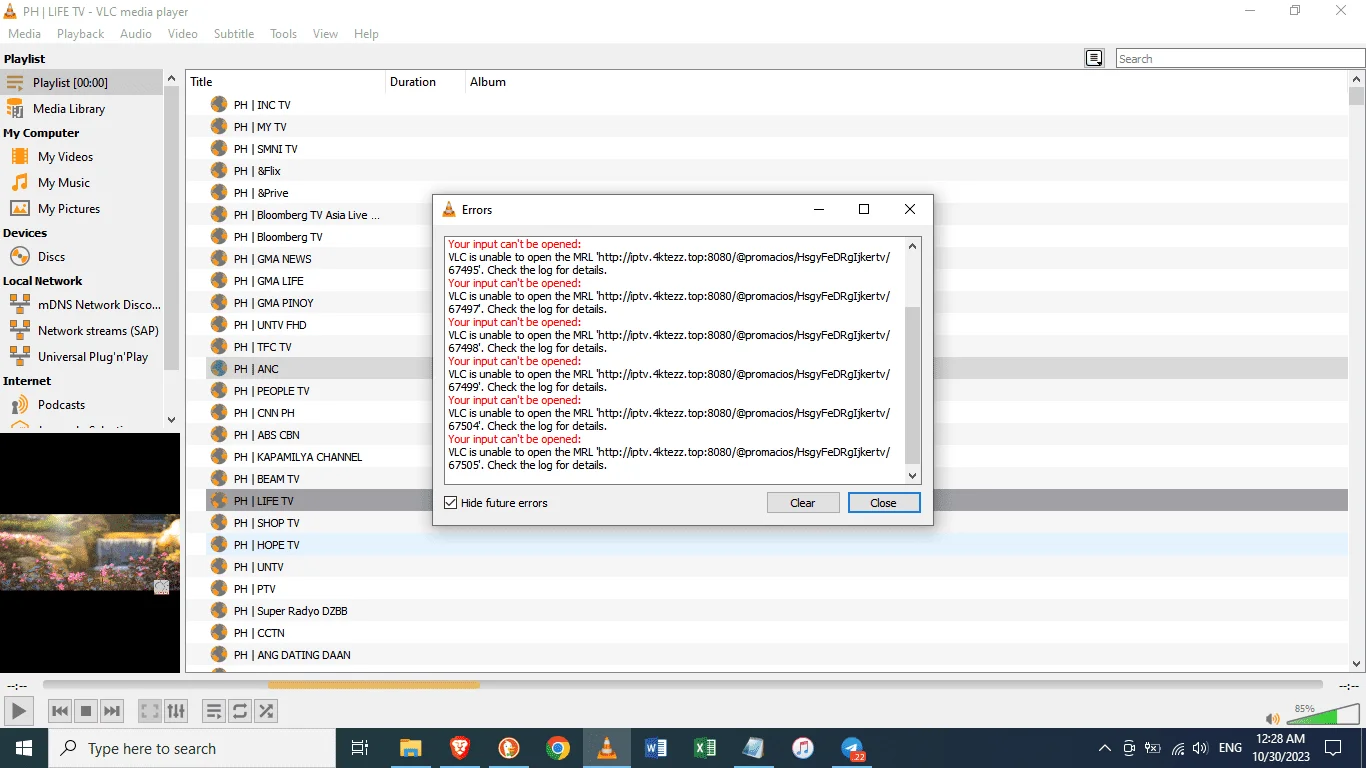Go to previous media track
Screen dimensions: 1366x768
point(60,711)
